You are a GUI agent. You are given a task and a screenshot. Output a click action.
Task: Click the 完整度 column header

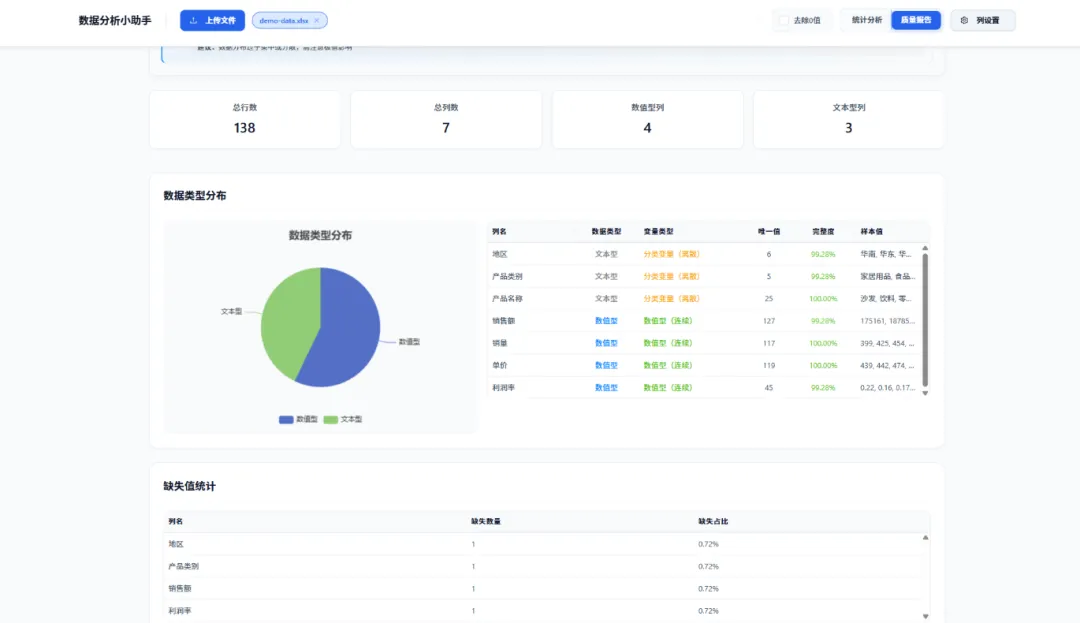click(x=823, y=231)
